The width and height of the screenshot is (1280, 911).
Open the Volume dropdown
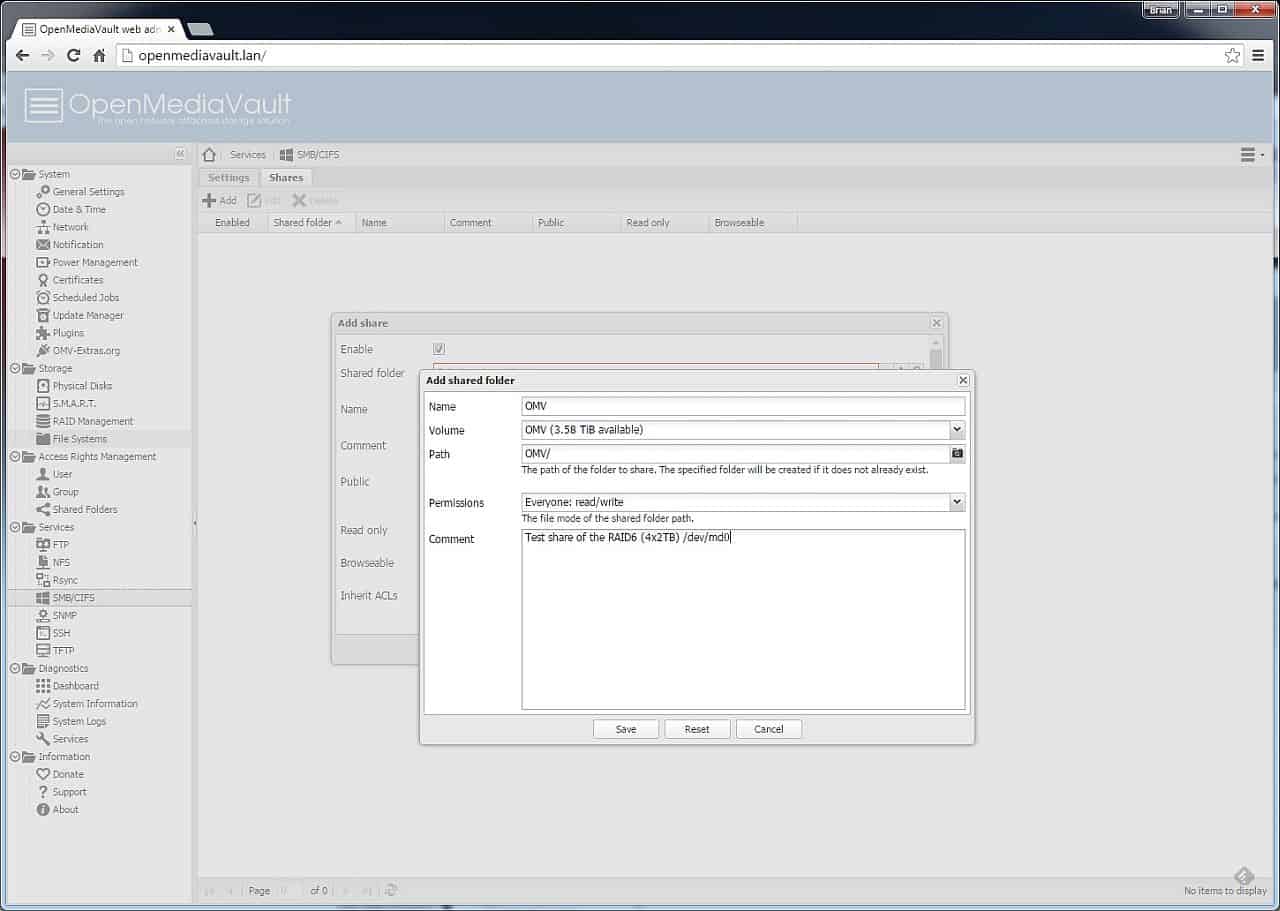coord(957,430)
